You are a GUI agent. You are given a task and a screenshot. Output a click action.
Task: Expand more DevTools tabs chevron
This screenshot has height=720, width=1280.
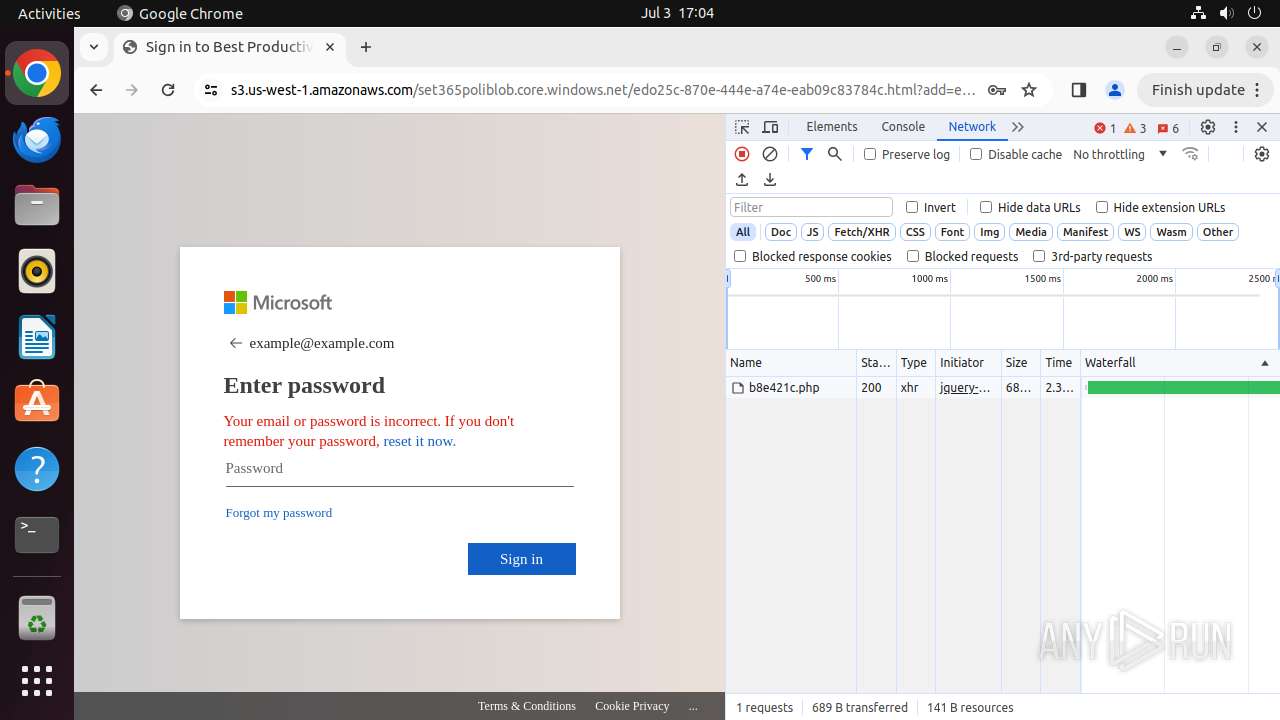pos(1018,127)
